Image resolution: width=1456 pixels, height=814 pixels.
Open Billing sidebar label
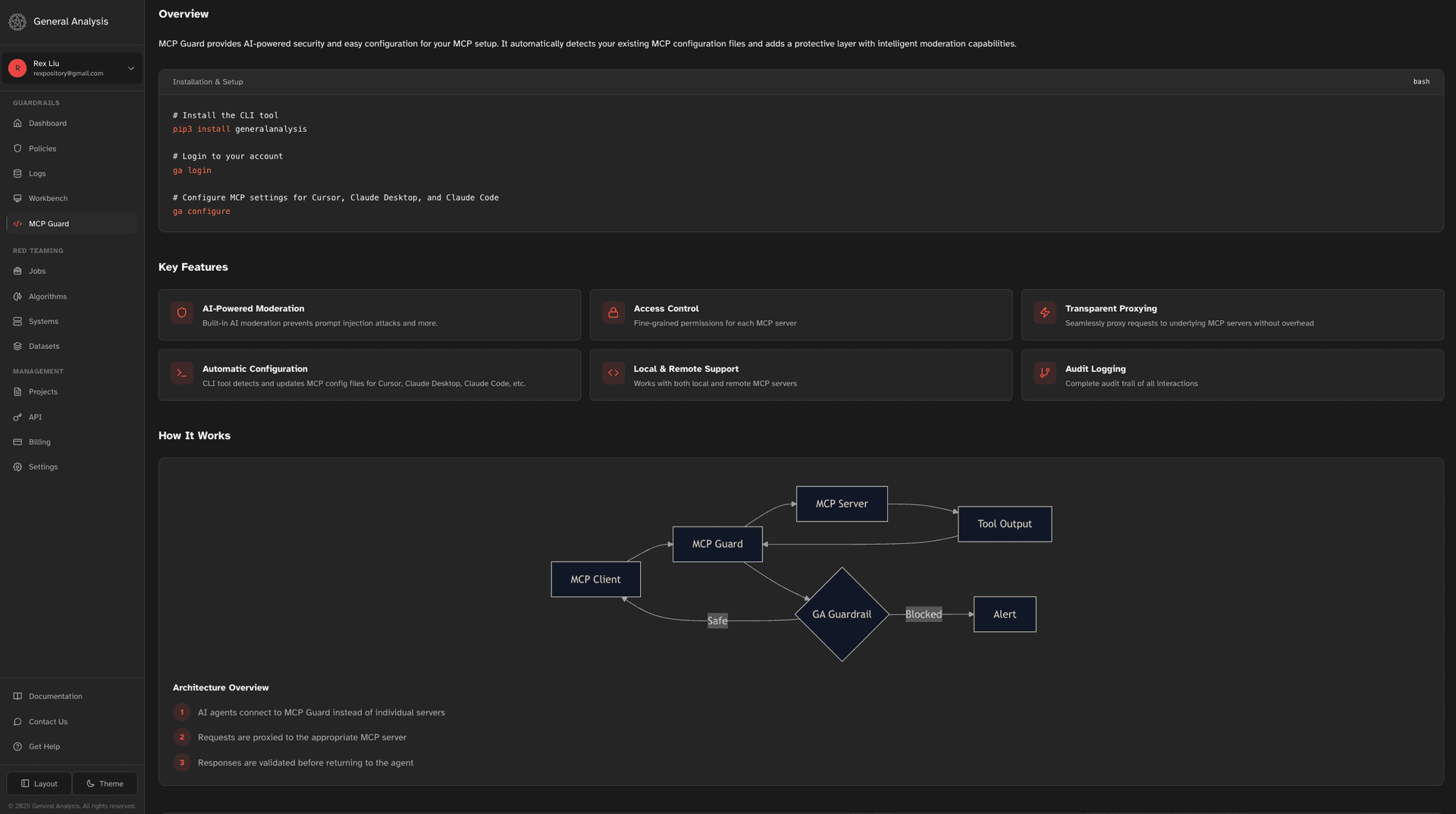coord(39,442)
